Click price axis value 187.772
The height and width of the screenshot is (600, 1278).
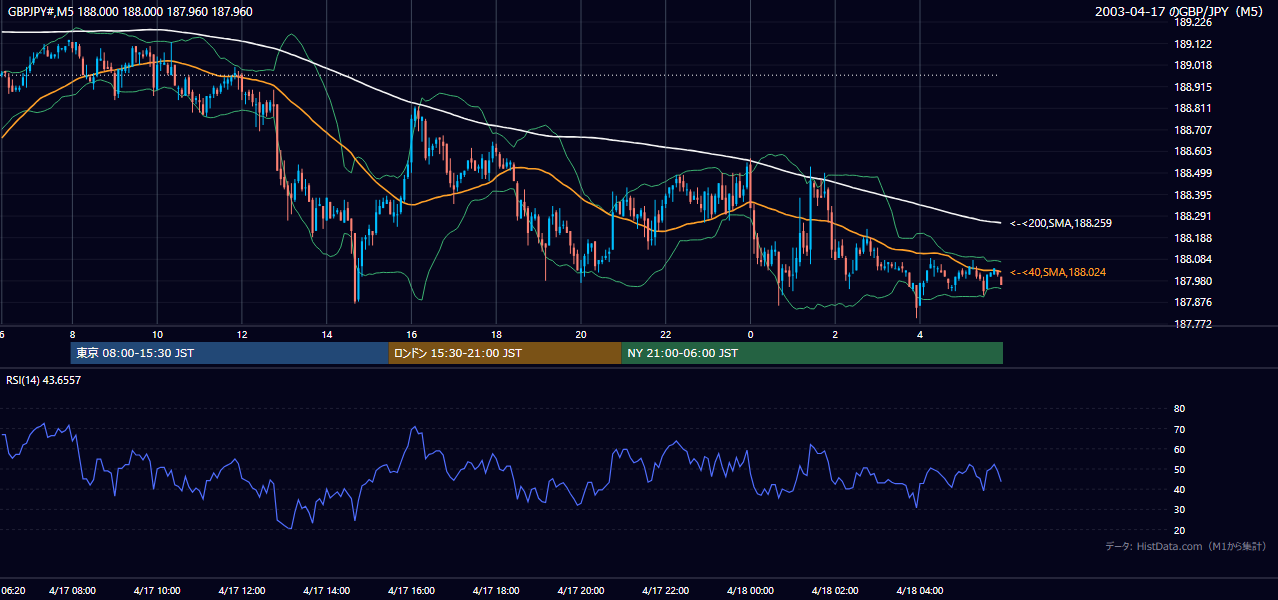1193,324
